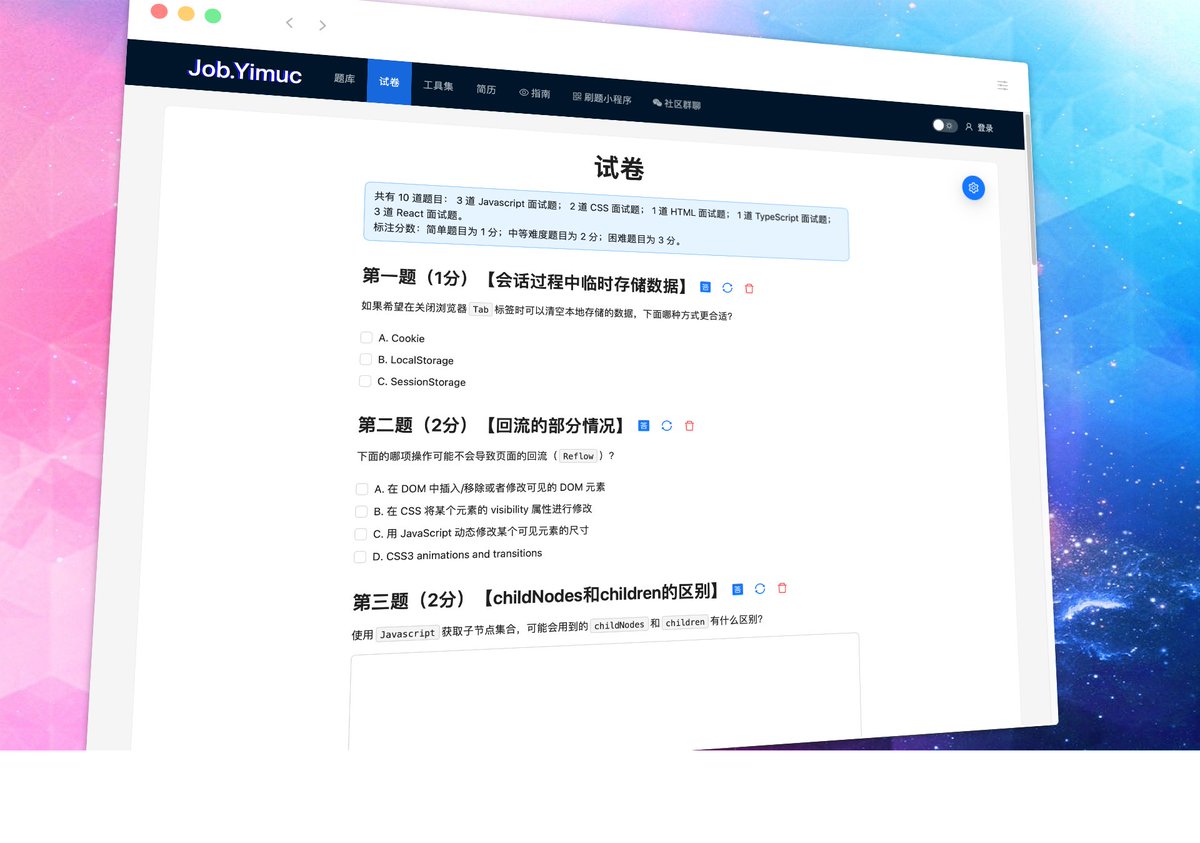Check option D. CSS3 animations and transitions

pos(360,557)
